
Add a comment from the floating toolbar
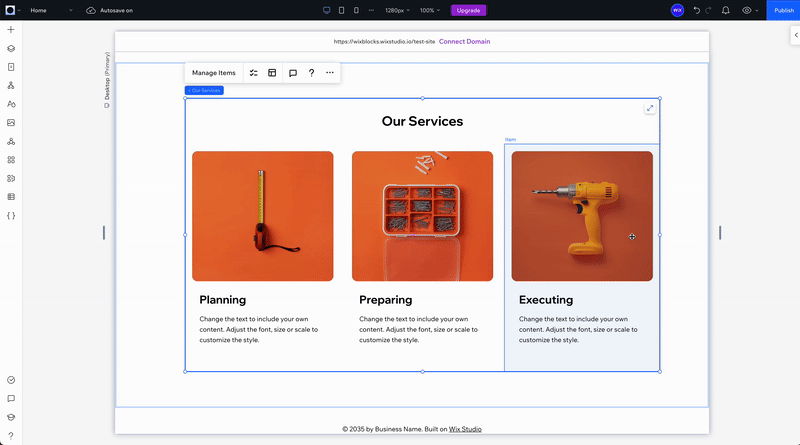293,73
